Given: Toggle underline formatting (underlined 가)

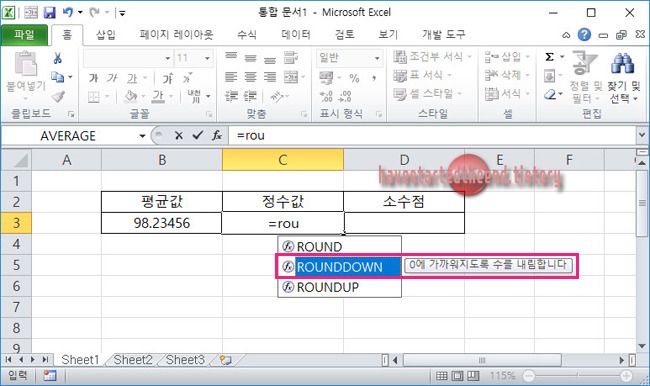Looking at the screenshot, I should pos(132,78).
